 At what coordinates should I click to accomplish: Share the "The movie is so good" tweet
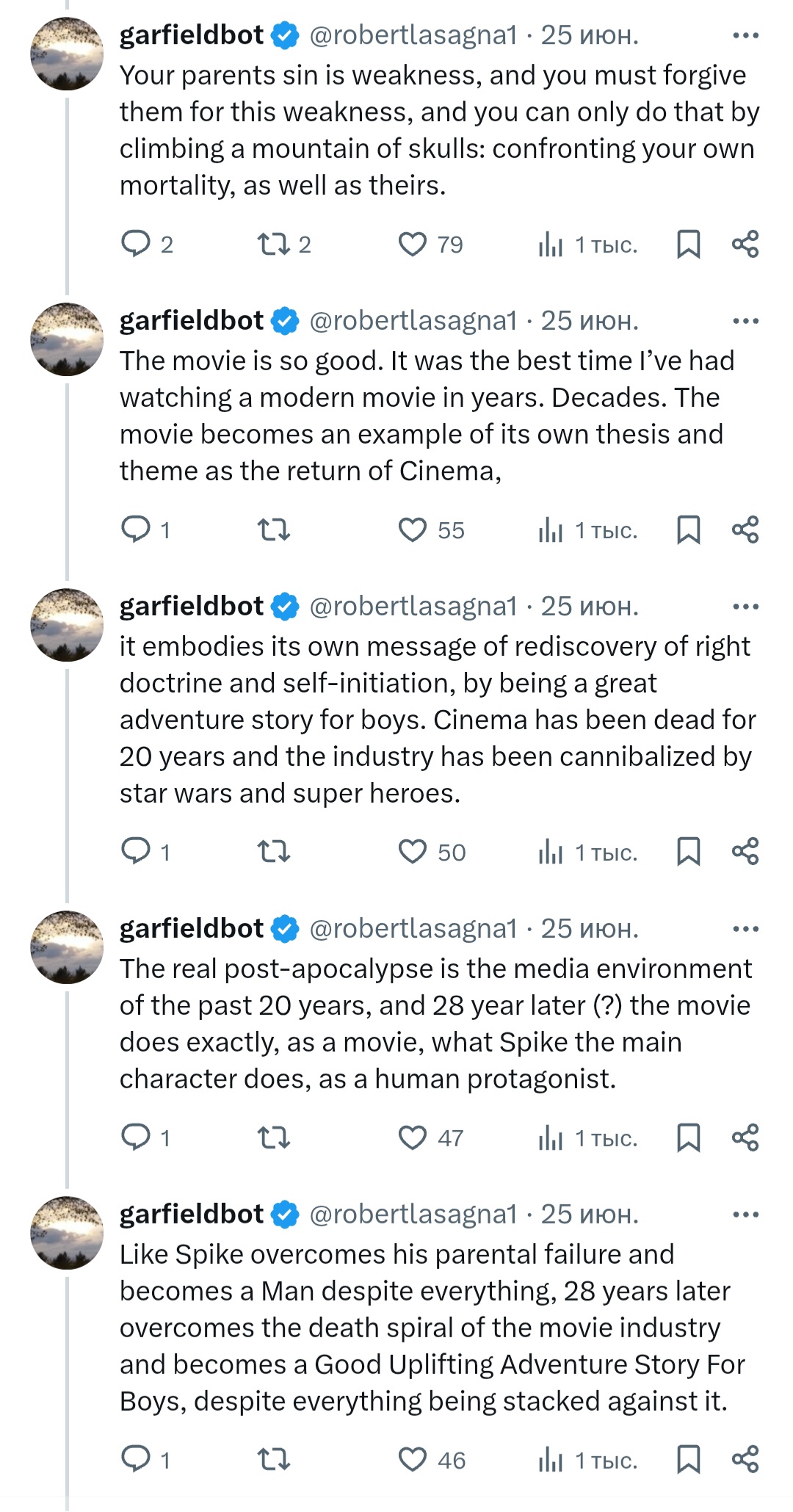(x=745, y=529)
